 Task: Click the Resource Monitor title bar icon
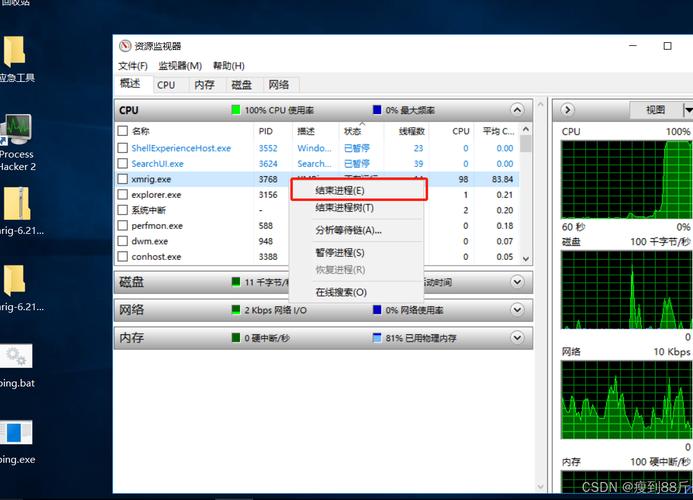coord(125,46)
